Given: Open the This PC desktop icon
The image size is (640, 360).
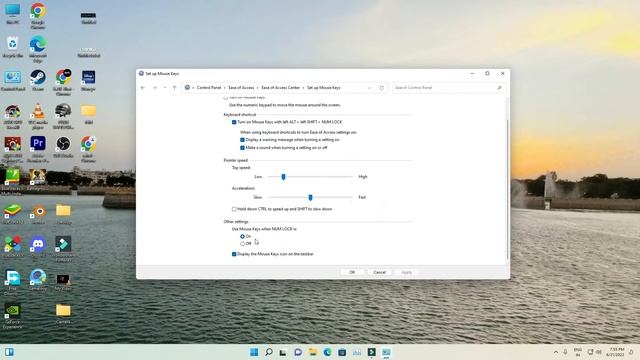Looking at the screenshot, I should click(13, 13).
